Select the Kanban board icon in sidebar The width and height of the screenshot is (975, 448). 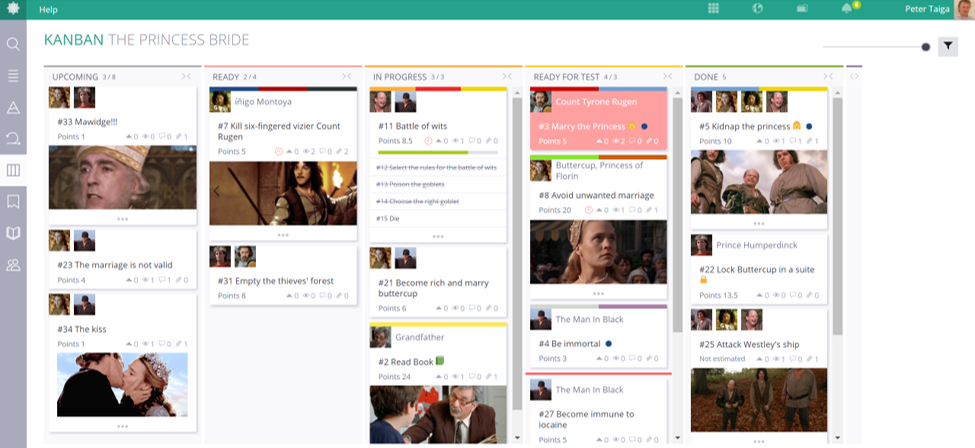(13, 171)
